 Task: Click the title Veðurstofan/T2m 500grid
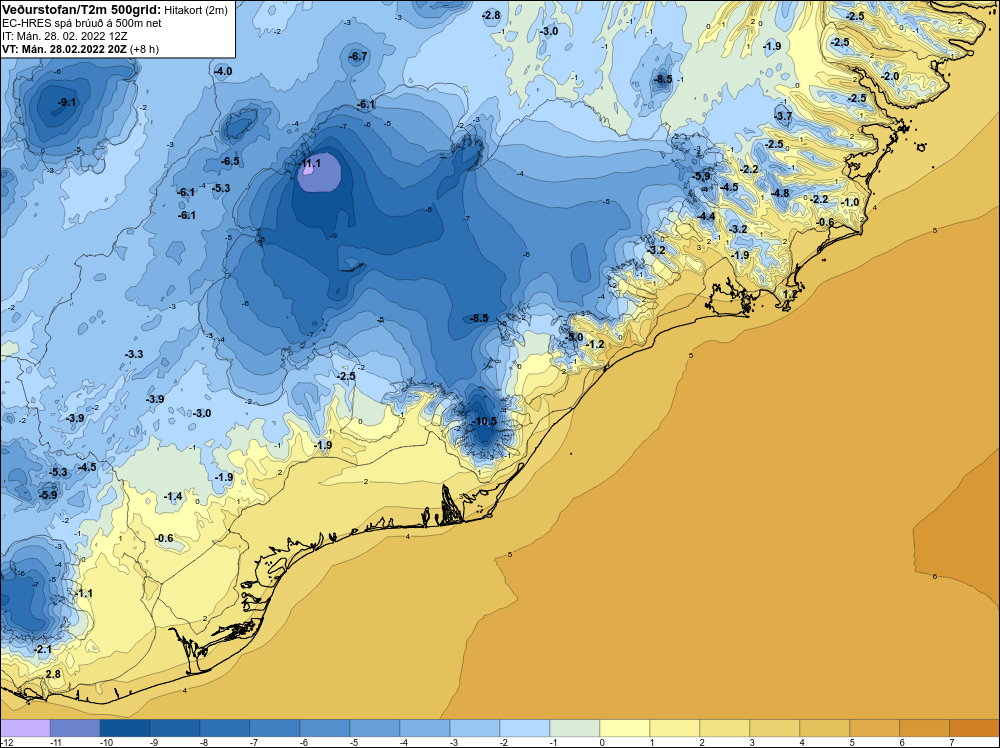pos(80,10)
